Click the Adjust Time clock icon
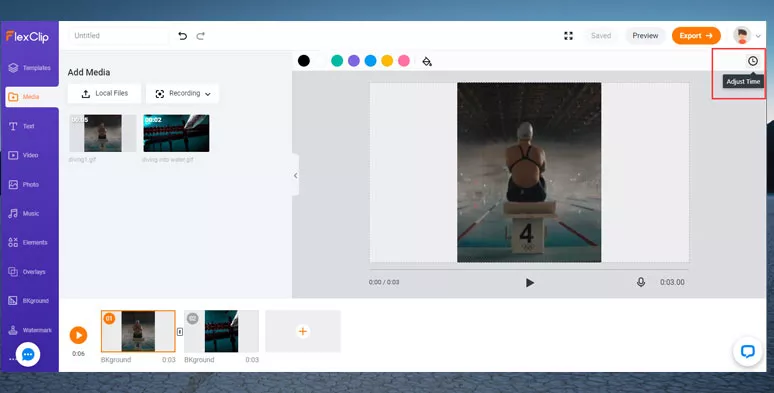 pyautogui.click(x=752, y=61)
